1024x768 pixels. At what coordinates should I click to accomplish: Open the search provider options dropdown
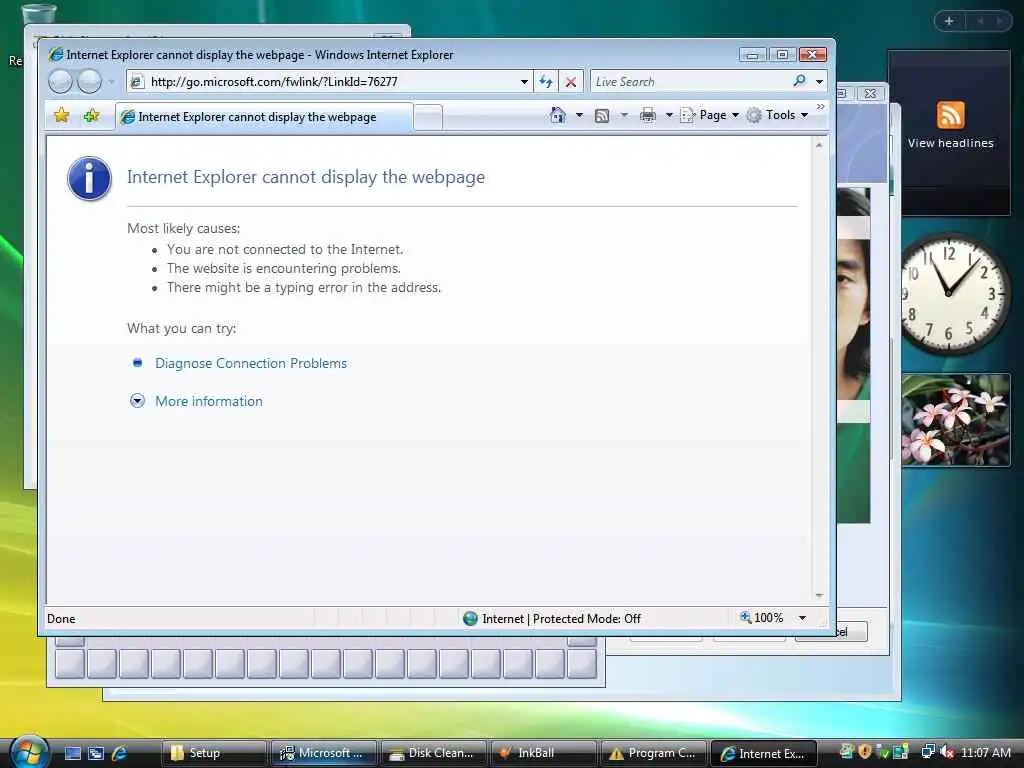tap(819, 82)
